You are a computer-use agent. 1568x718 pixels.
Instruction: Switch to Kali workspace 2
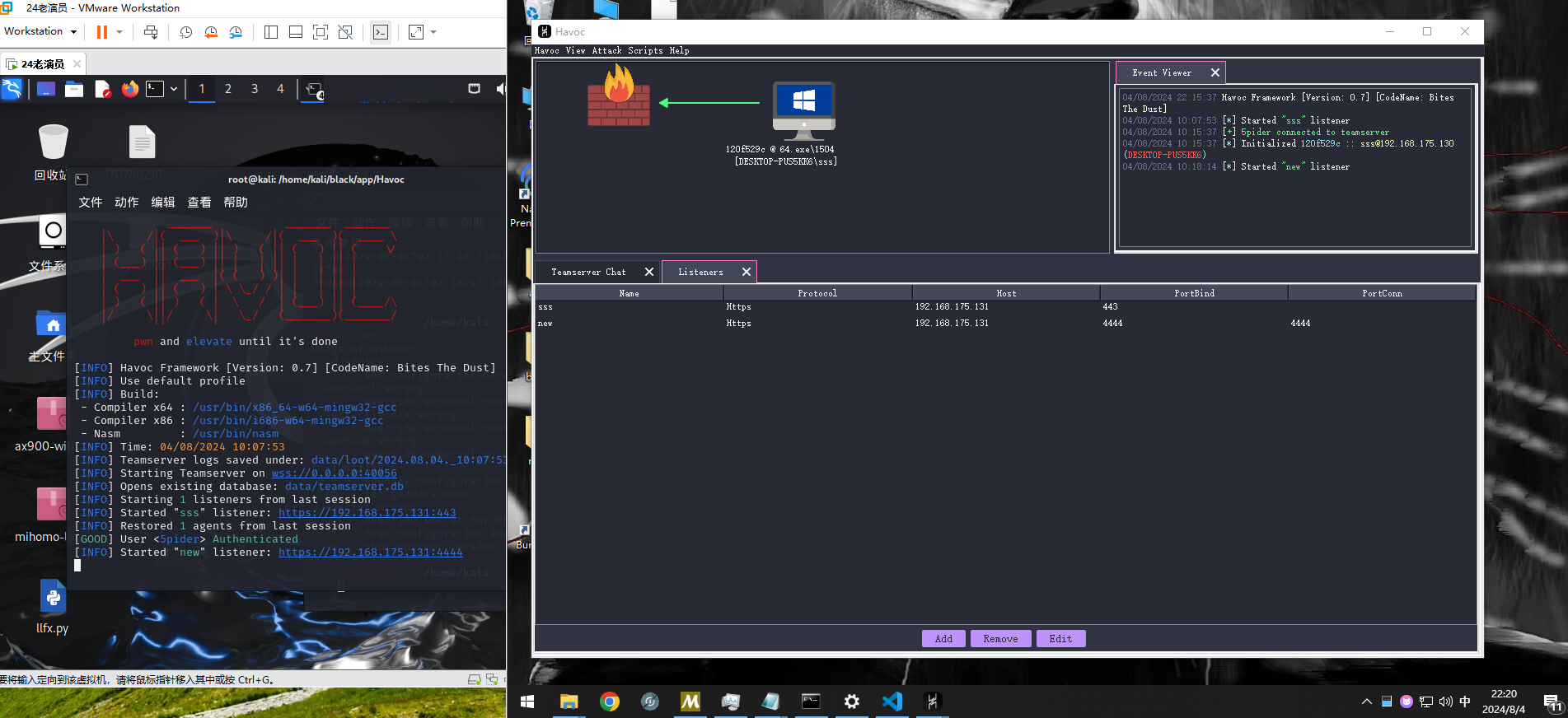228,89
